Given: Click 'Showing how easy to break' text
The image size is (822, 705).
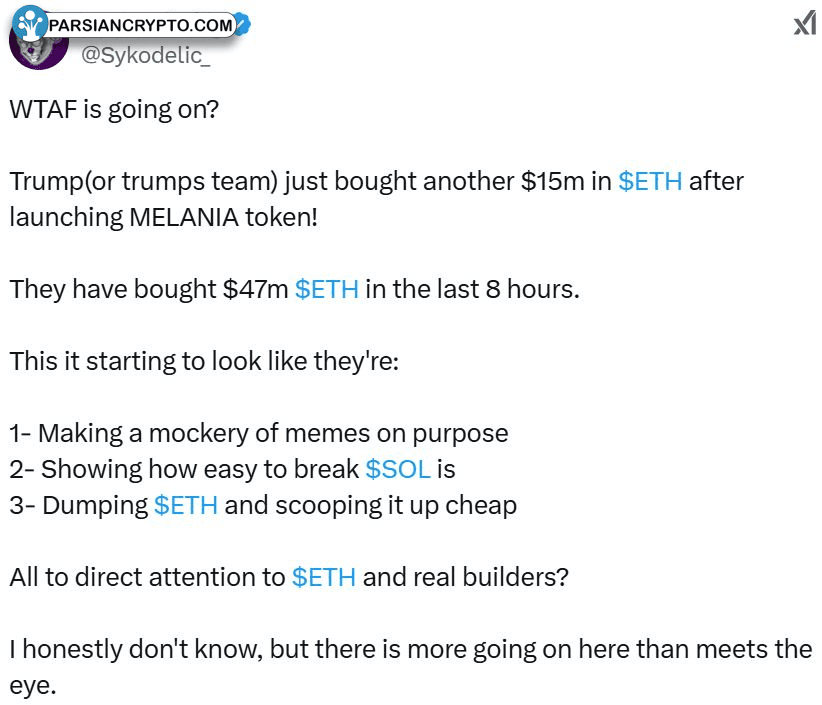Looking at the screenshot, I should (x=200, y=469).
